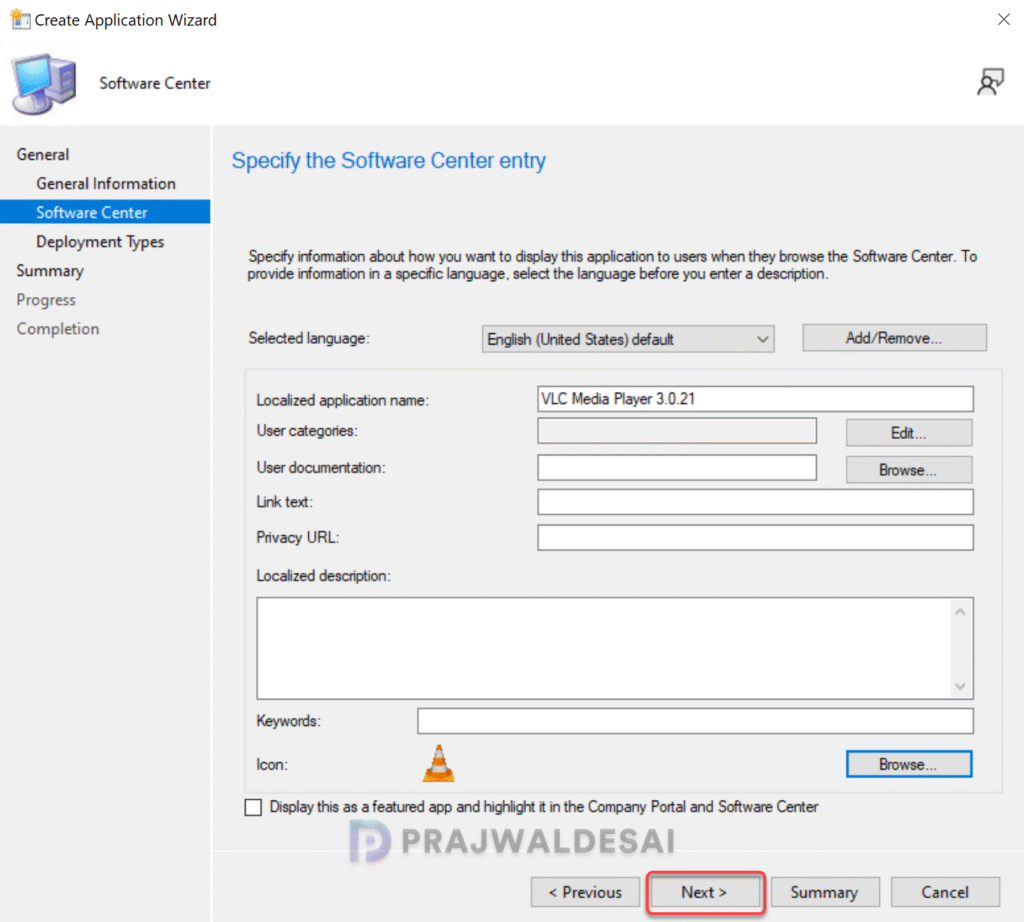Click description box scroll up arrow

[960, 612]
